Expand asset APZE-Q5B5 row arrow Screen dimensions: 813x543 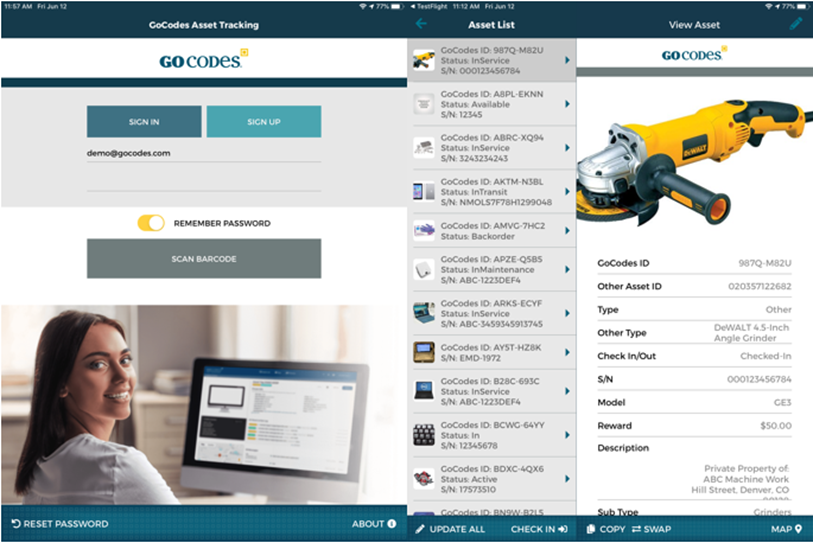tap(567, 269)
